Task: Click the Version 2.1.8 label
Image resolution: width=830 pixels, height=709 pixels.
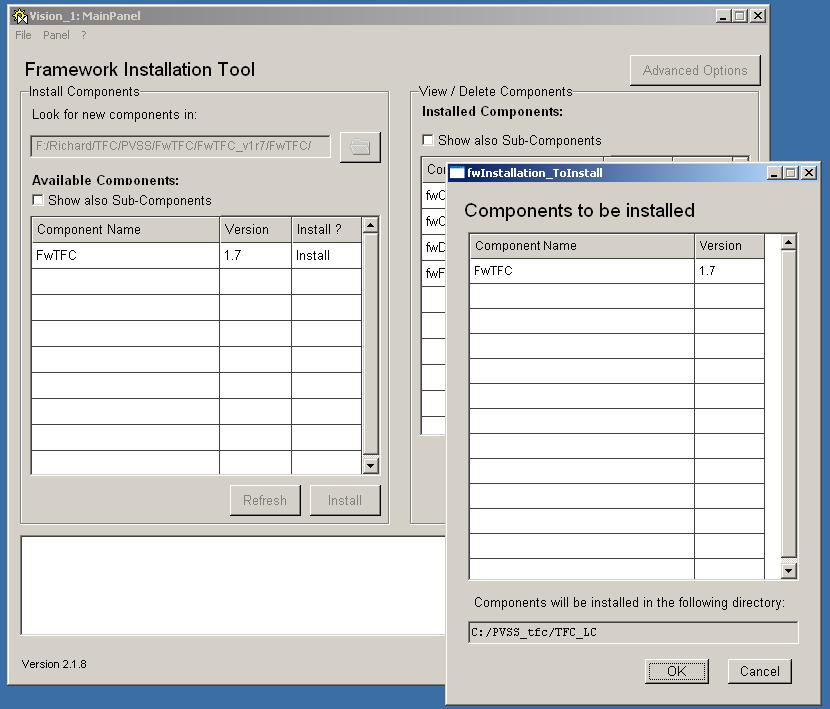Action: click(x=54, y=664)
